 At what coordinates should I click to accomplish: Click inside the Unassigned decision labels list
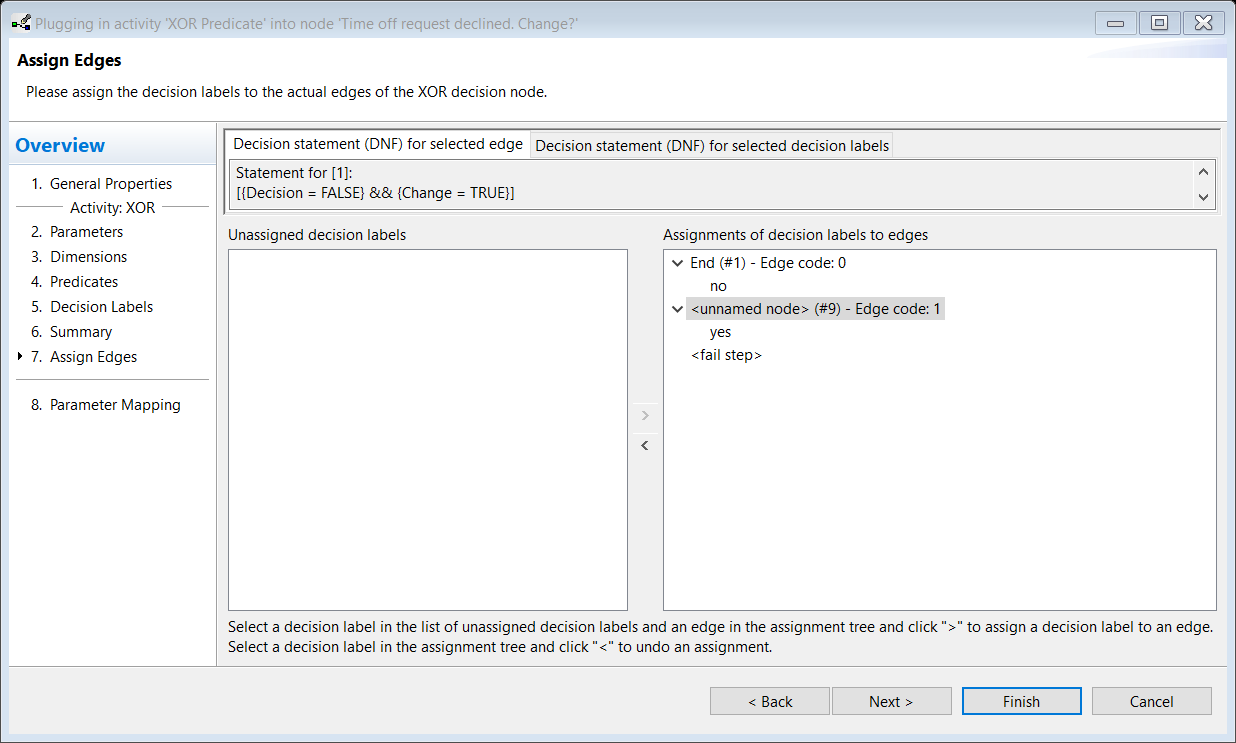tap(427, 429)
